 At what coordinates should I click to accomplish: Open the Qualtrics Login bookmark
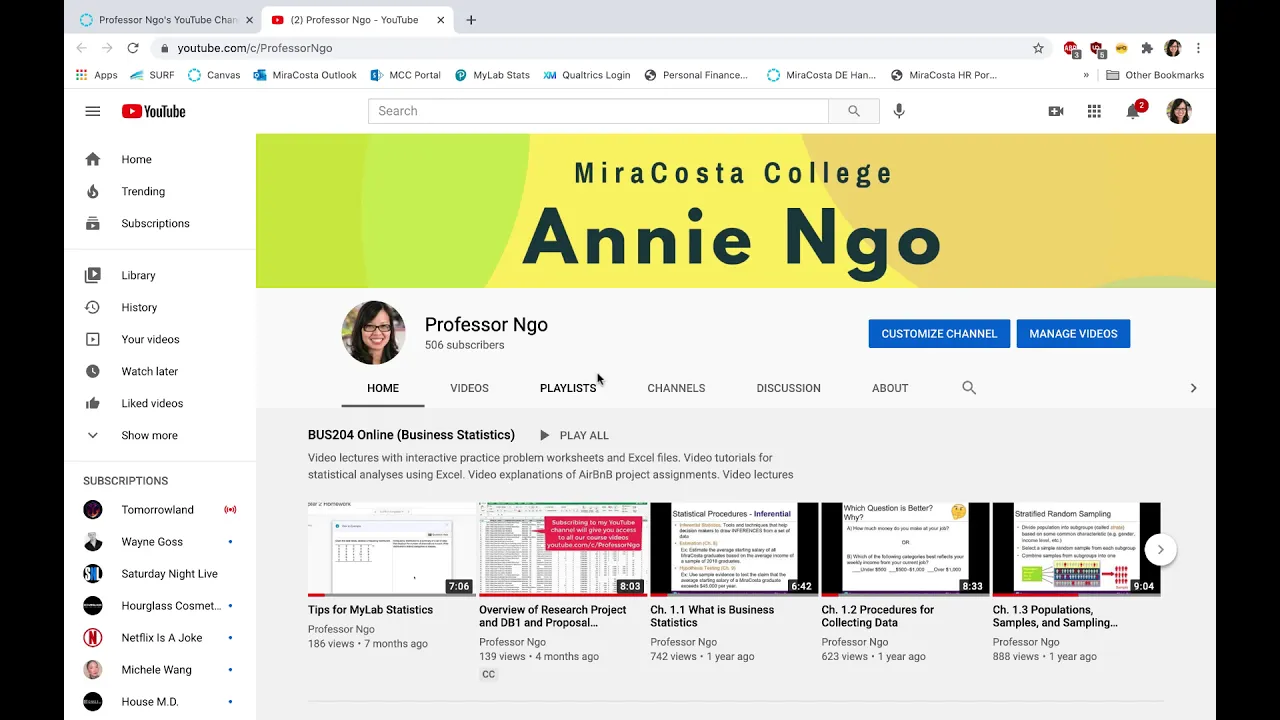[587, 75]
